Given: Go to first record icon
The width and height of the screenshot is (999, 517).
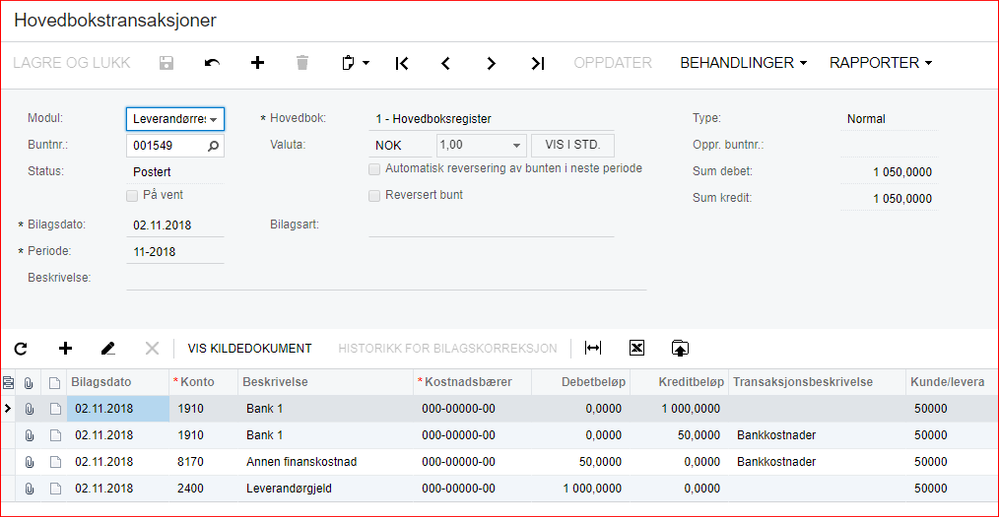Looking at the screenshot, I should [x=401, y=63].
